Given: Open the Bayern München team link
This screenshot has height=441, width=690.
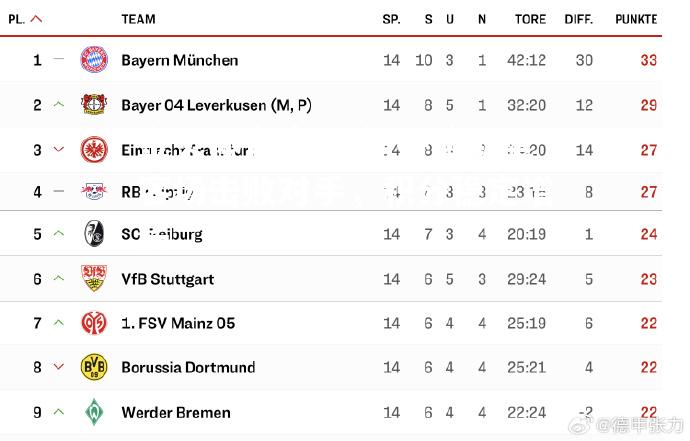Looking at the screenshot, I should point(180,60).
